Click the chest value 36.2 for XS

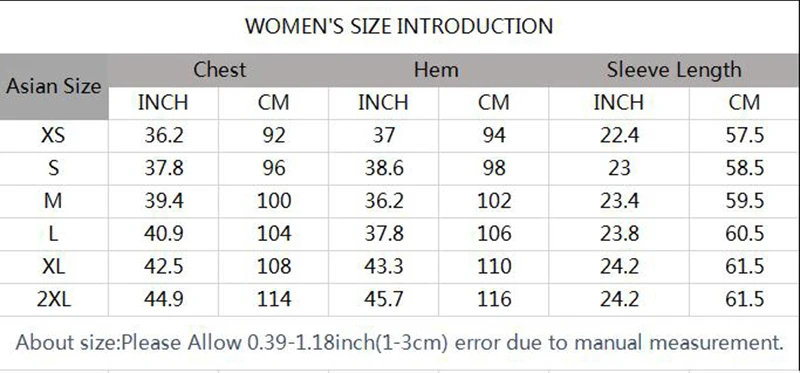164,136
